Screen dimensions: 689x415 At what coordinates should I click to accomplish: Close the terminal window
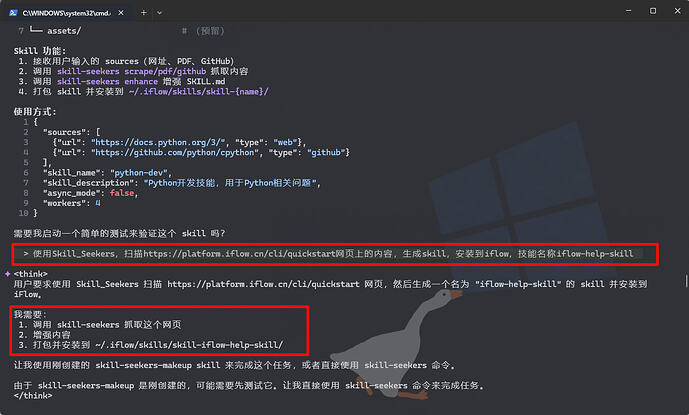(x=668, y=12)
